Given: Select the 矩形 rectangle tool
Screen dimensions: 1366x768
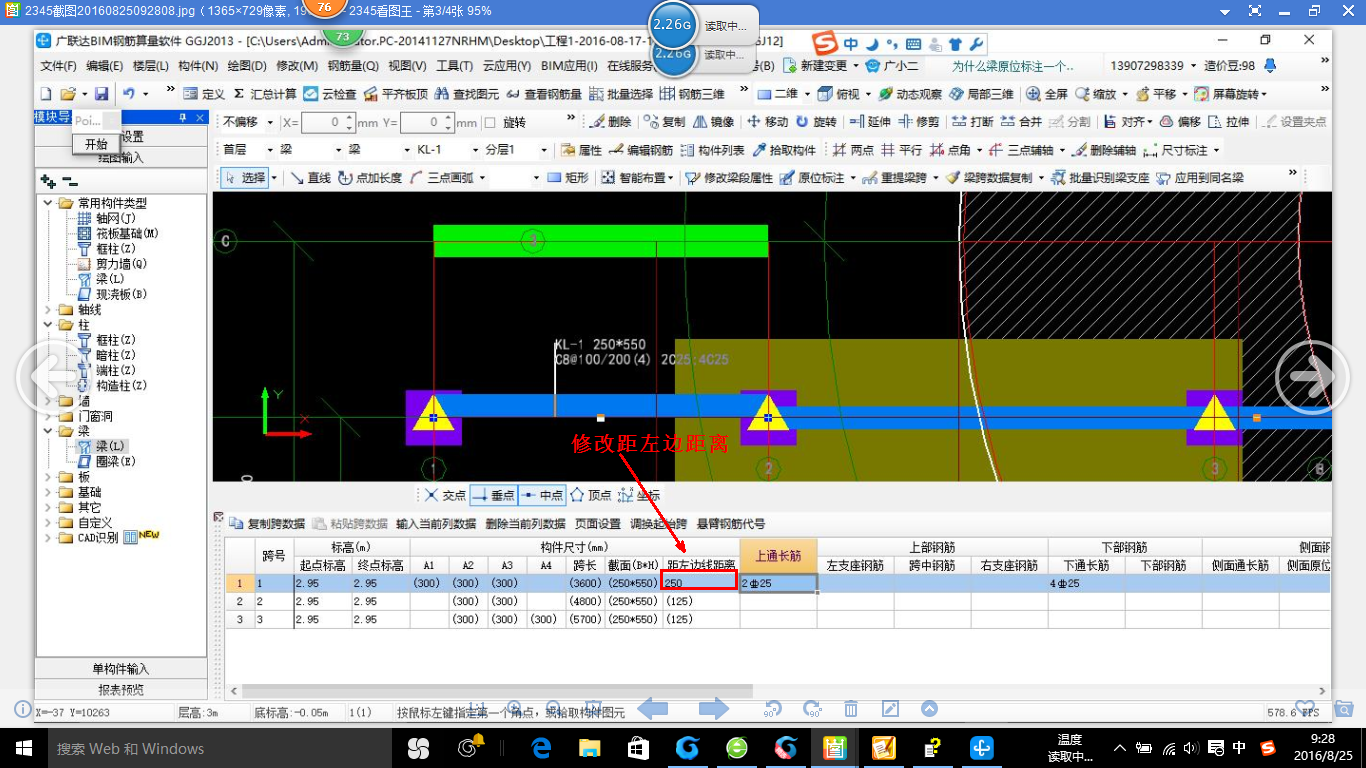Looking at the screenshot, I should point(568,178).
